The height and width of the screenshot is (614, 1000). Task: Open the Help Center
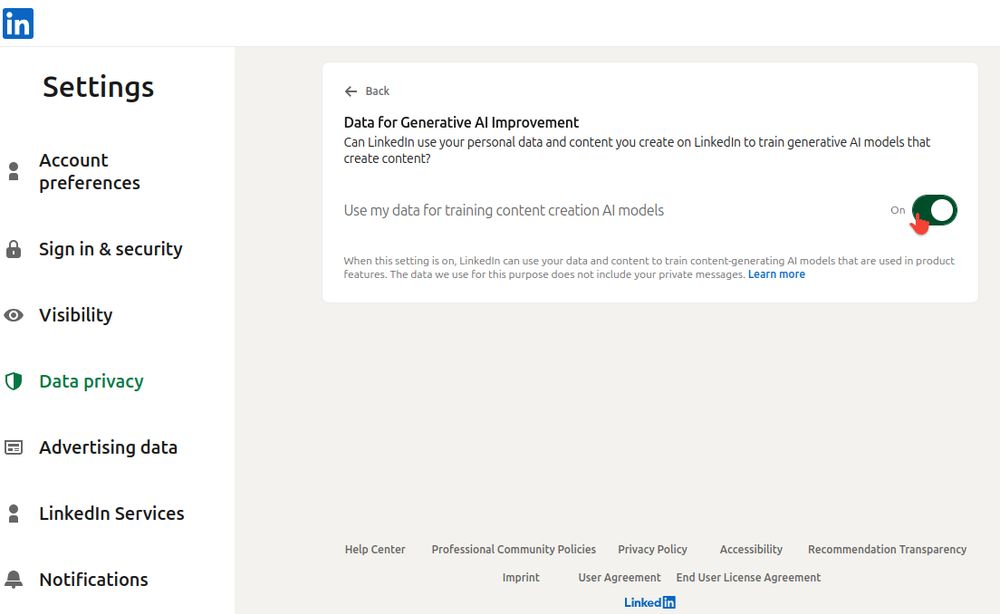375,549
